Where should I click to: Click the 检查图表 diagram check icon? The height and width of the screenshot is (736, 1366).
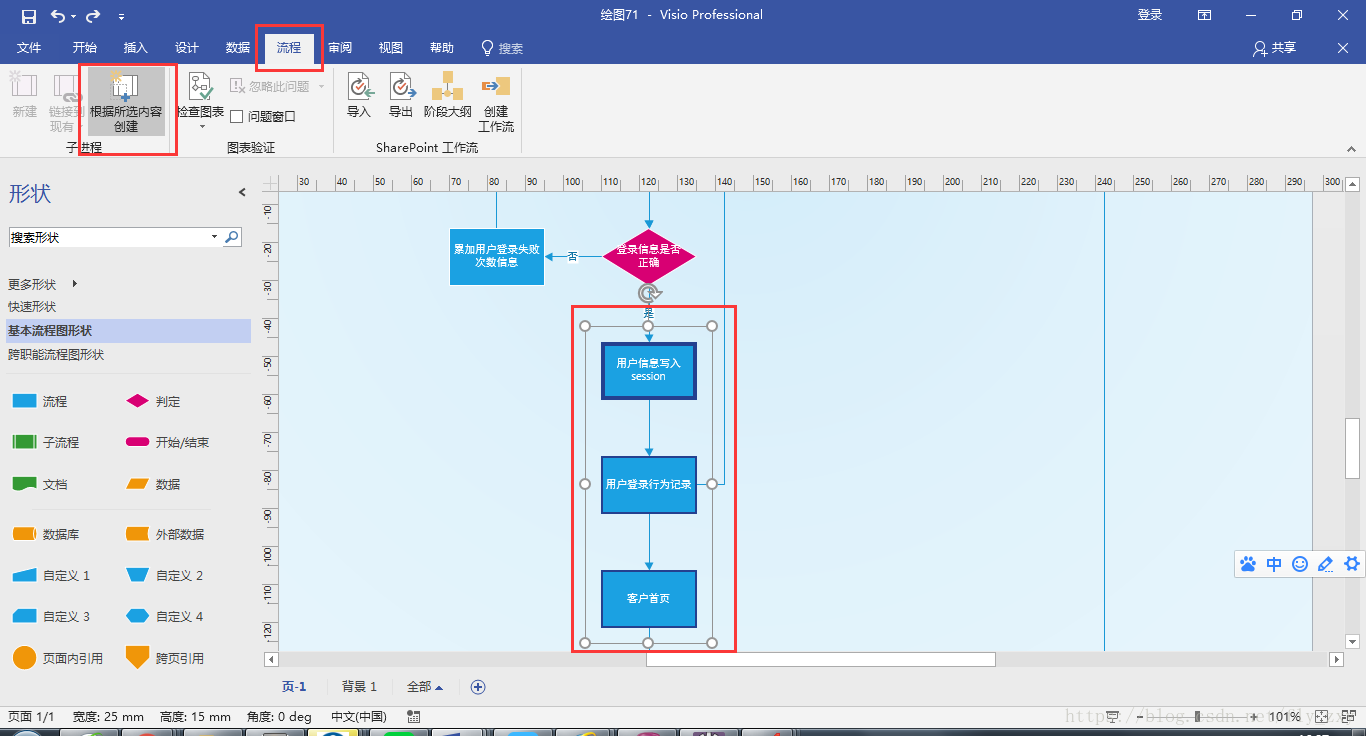point(200,86)
